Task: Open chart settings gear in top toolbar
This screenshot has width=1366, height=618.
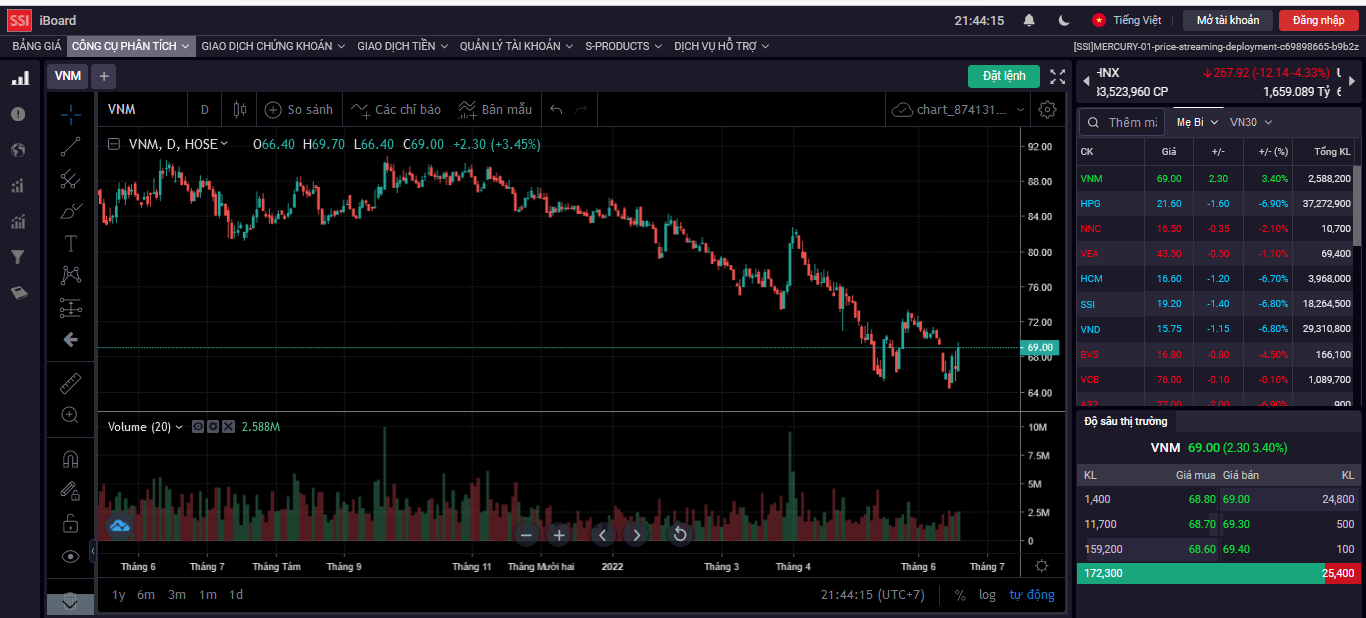Action: point(1047,109)
